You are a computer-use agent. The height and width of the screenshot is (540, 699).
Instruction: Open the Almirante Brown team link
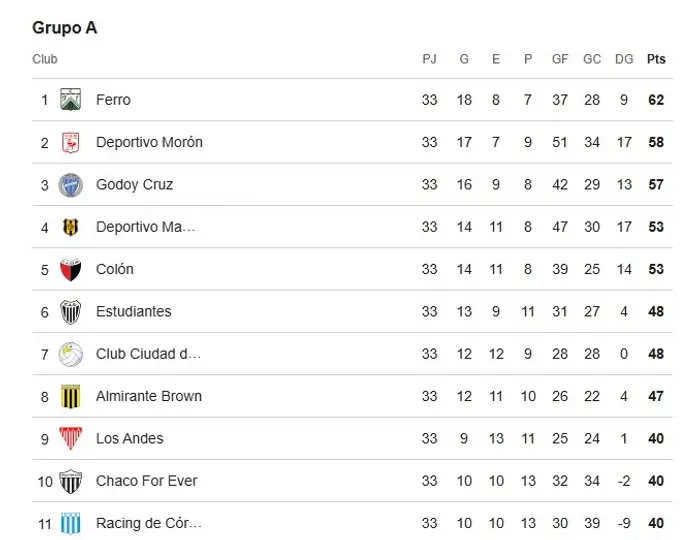(x=149, y=396)
